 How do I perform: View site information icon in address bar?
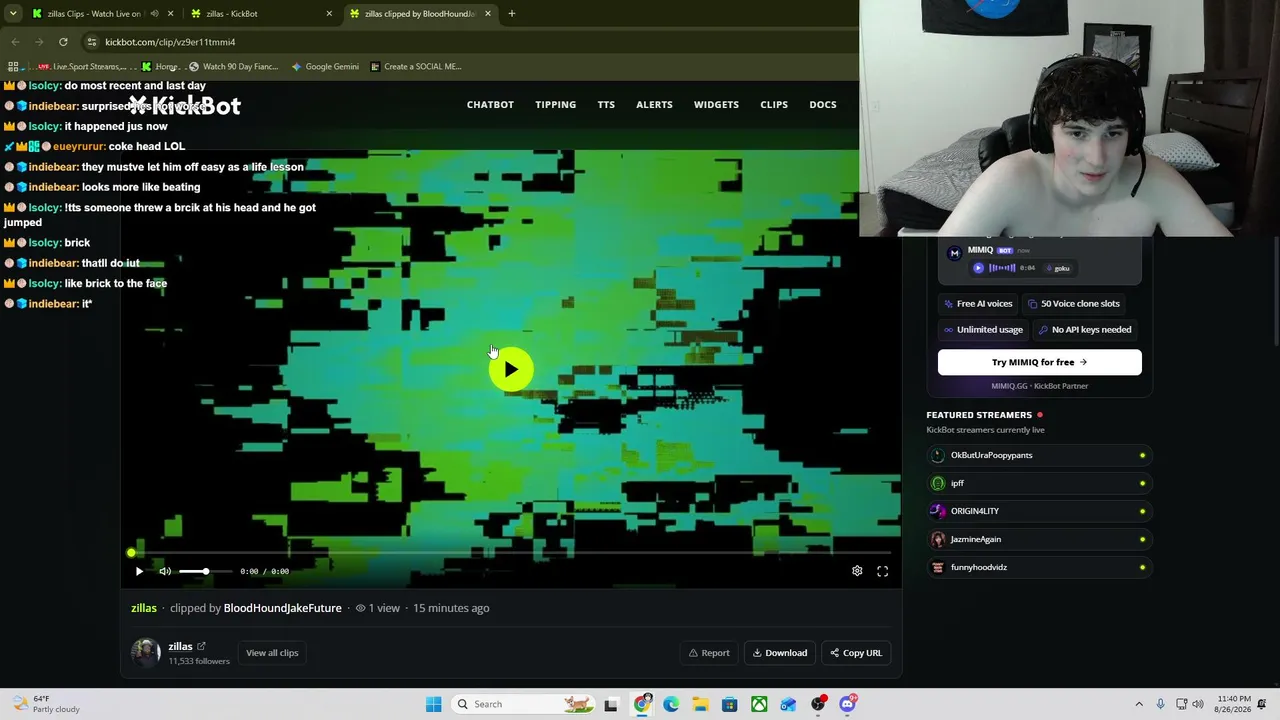tap(92, 42)
